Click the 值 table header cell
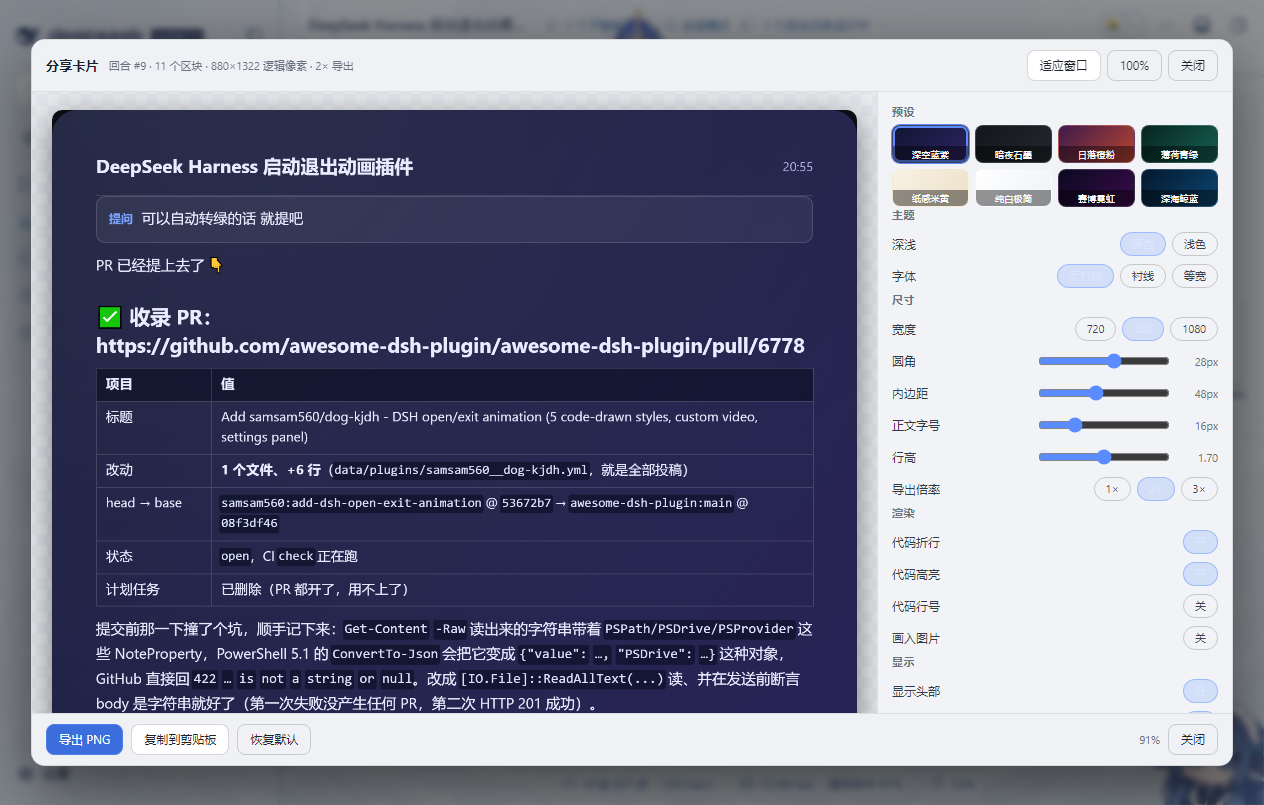 click(512, 385)
